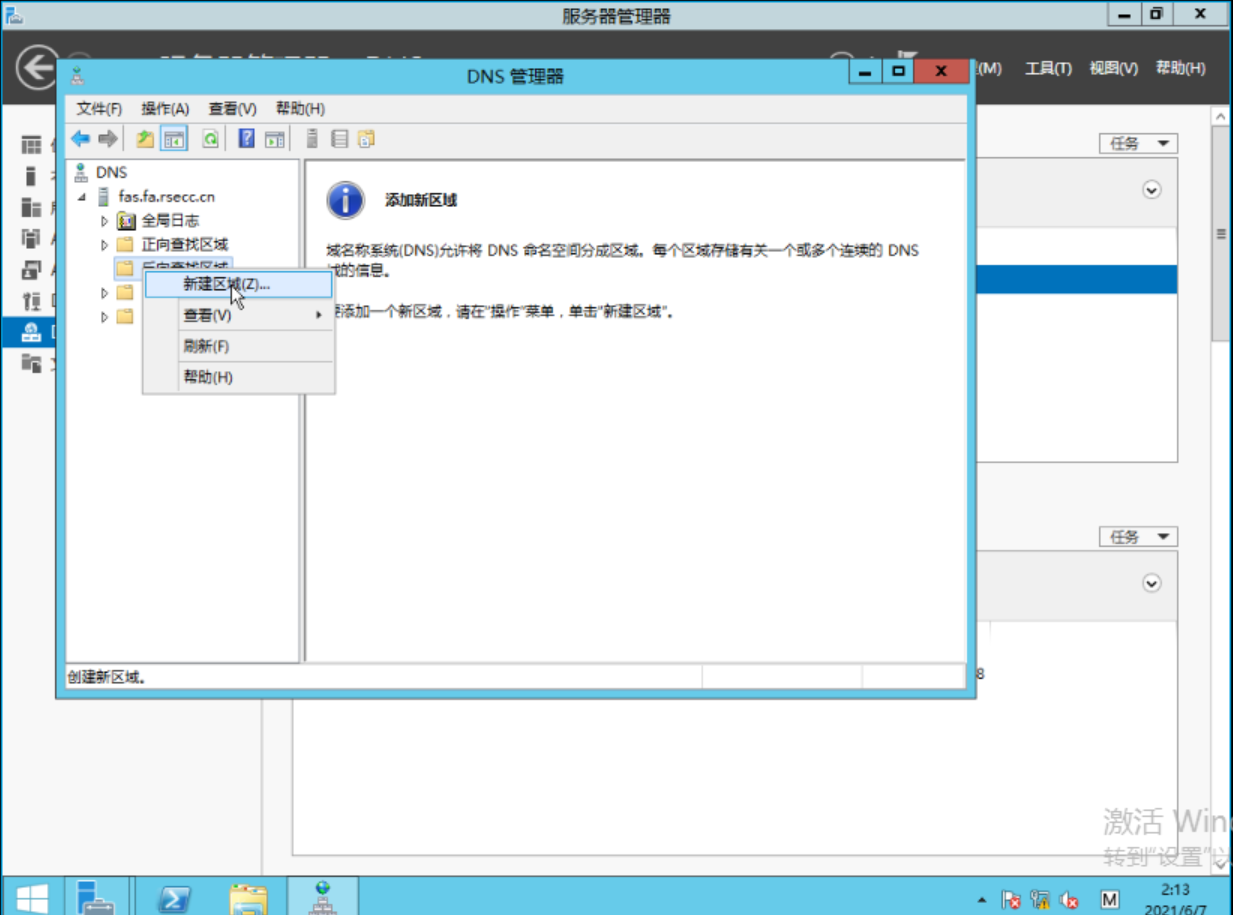Click the refresh icon in DNS Manager toolbar
1233x915 pixels.
208,138
